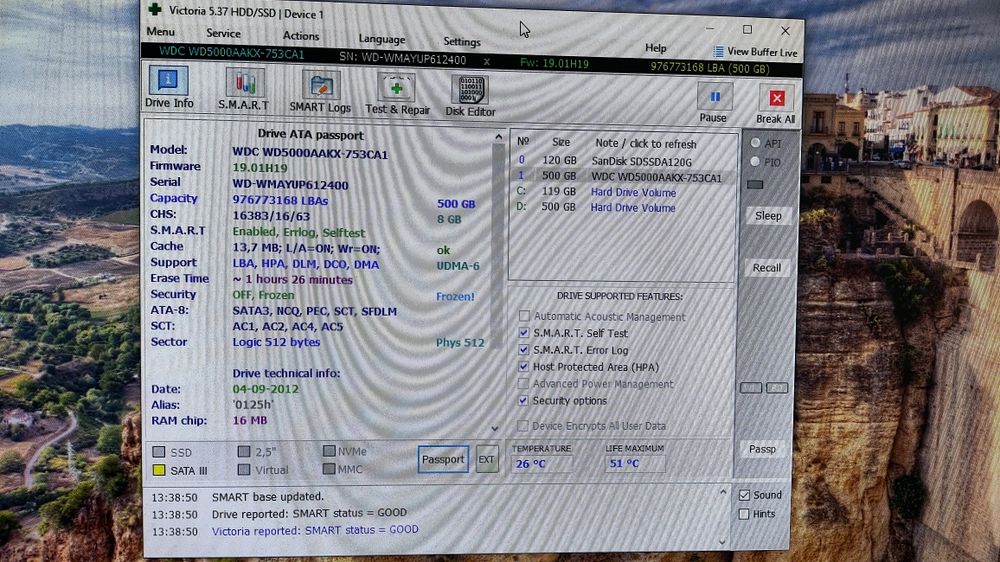This screenshot has height=562, width=1000.
Task: Select drive 0 SanDisk SDSSDA120G row
Action: (x=622, y=161)
